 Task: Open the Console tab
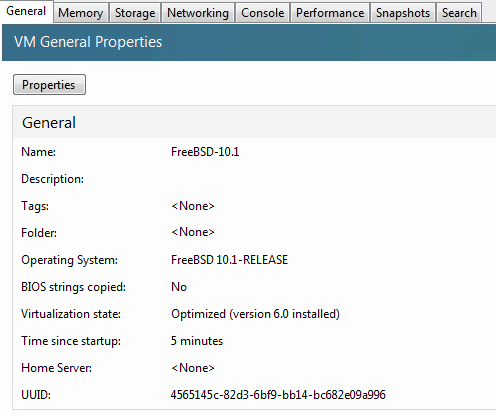pos(263,13)
